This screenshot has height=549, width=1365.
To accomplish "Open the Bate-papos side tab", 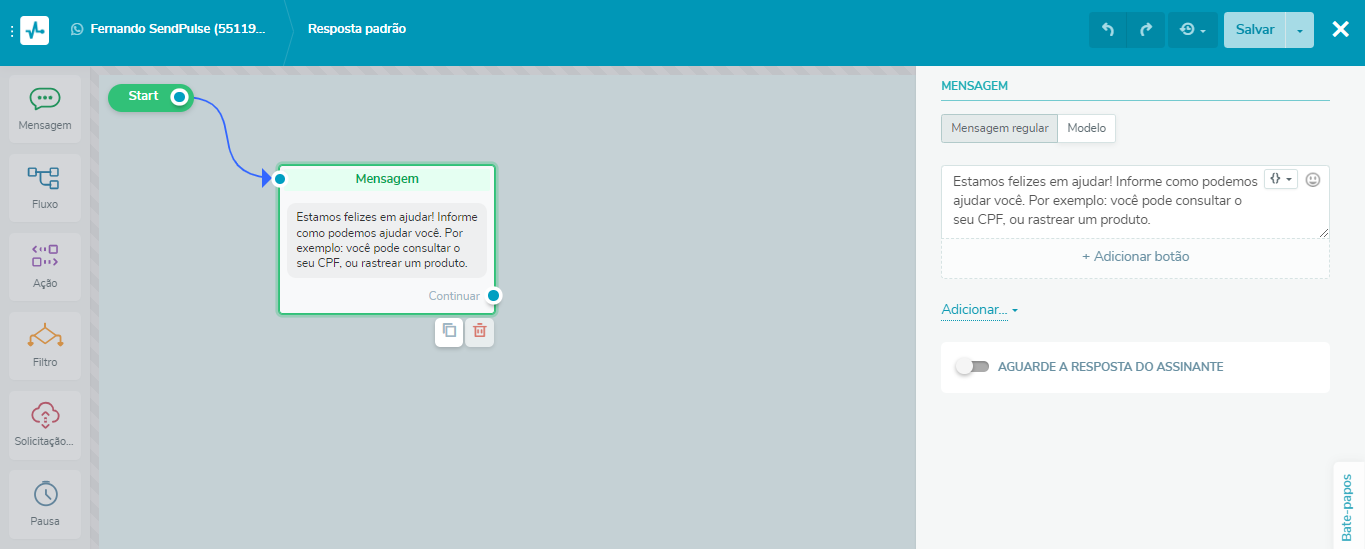I will 1348,505.
